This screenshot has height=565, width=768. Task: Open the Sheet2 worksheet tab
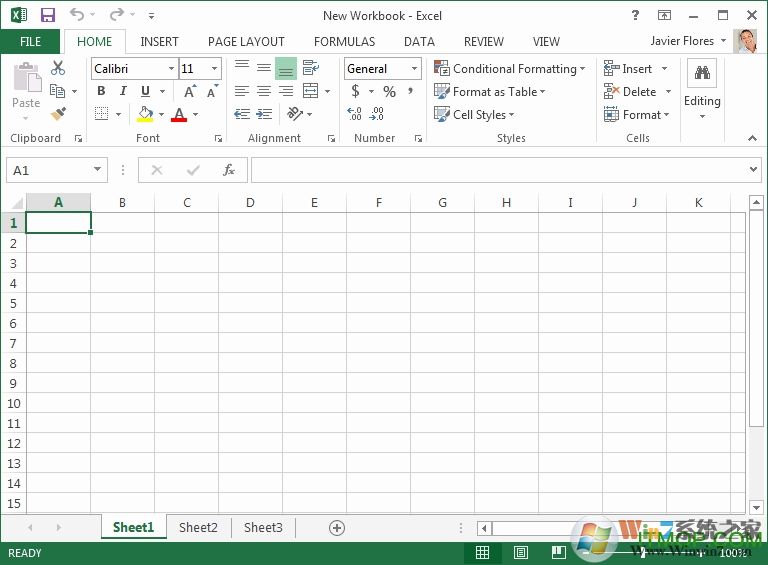point(198,527)
